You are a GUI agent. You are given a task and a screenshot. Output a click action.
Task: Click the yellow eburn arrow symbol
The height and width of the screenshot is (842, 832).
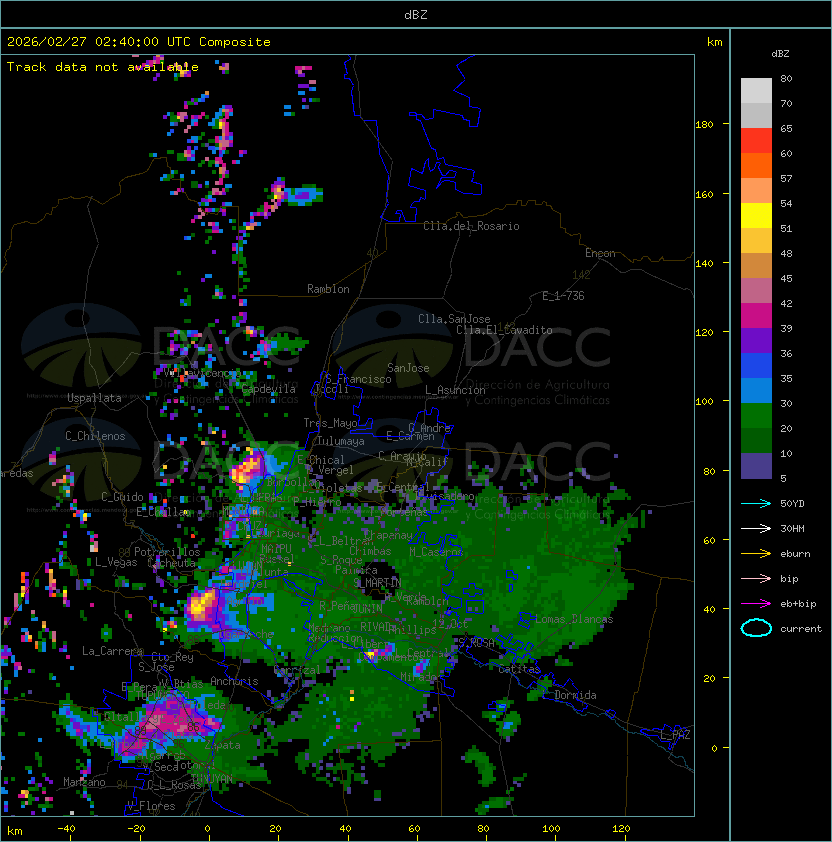pos(756,554)
